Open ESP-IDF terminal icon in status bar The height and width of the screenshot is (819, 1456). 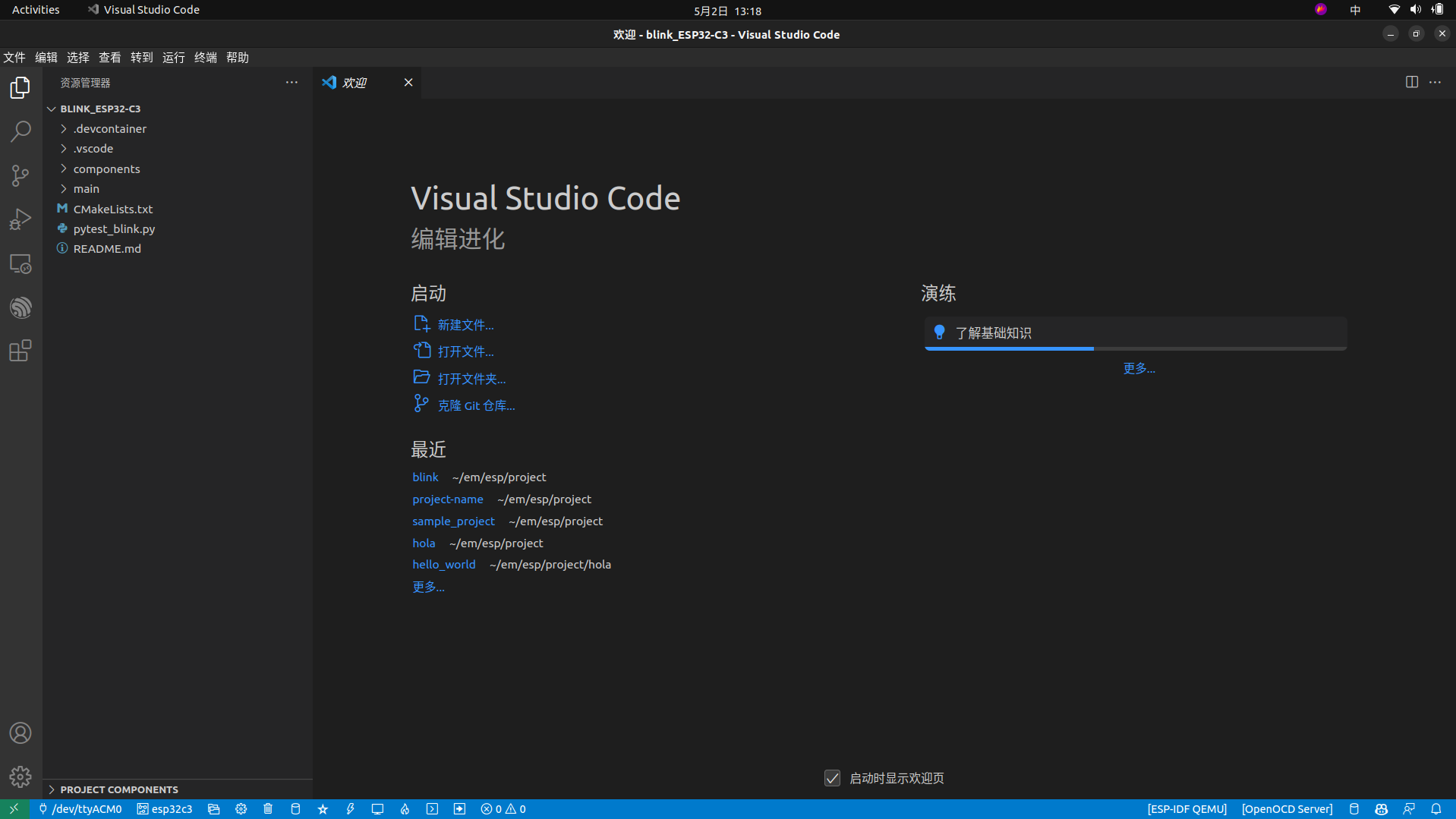[432, 809]
